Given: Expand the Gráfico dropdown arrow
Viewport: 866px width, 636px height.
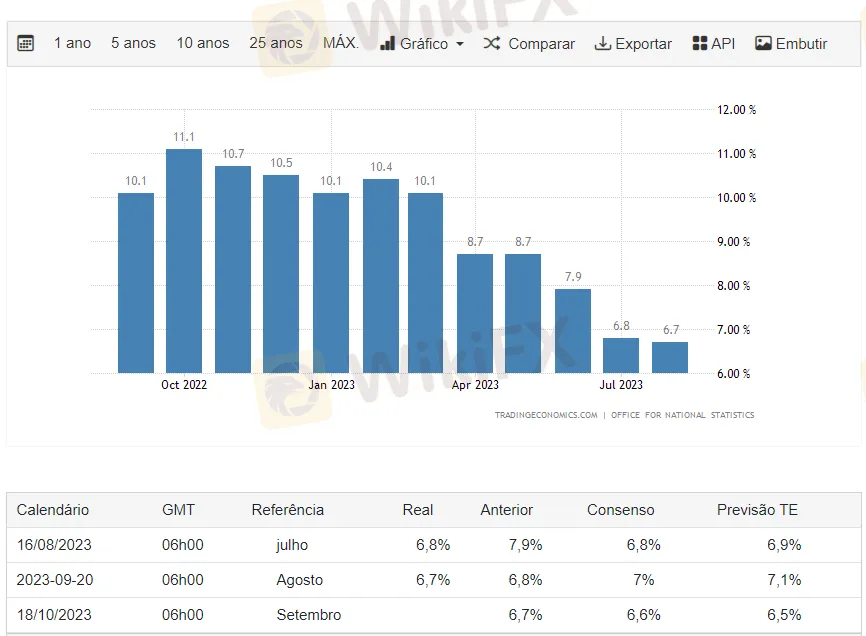Looking at the screenshot, I should (460, 45).
